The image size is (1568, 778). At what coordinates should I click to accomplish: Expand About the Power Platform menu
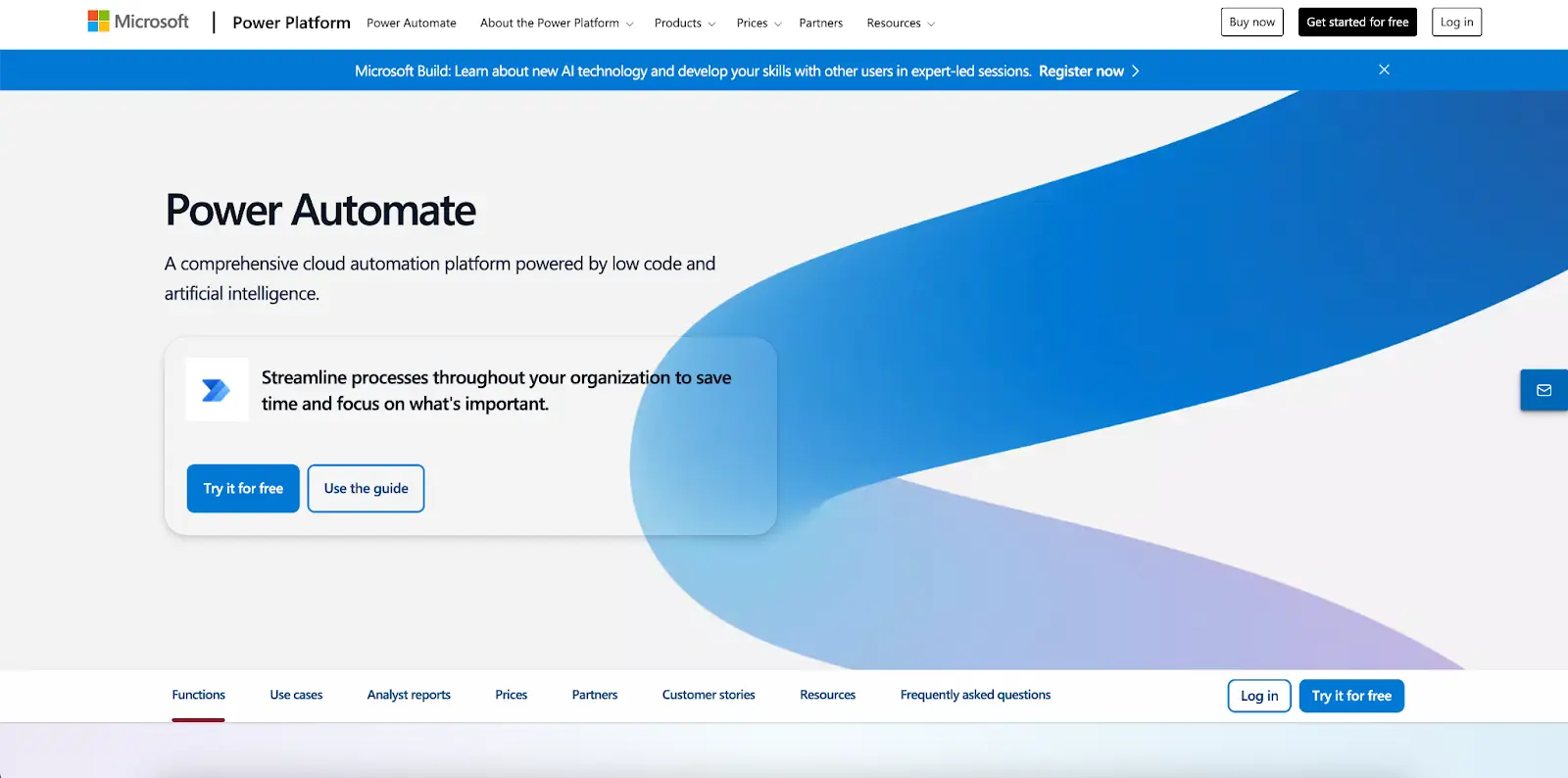point(557,23)
